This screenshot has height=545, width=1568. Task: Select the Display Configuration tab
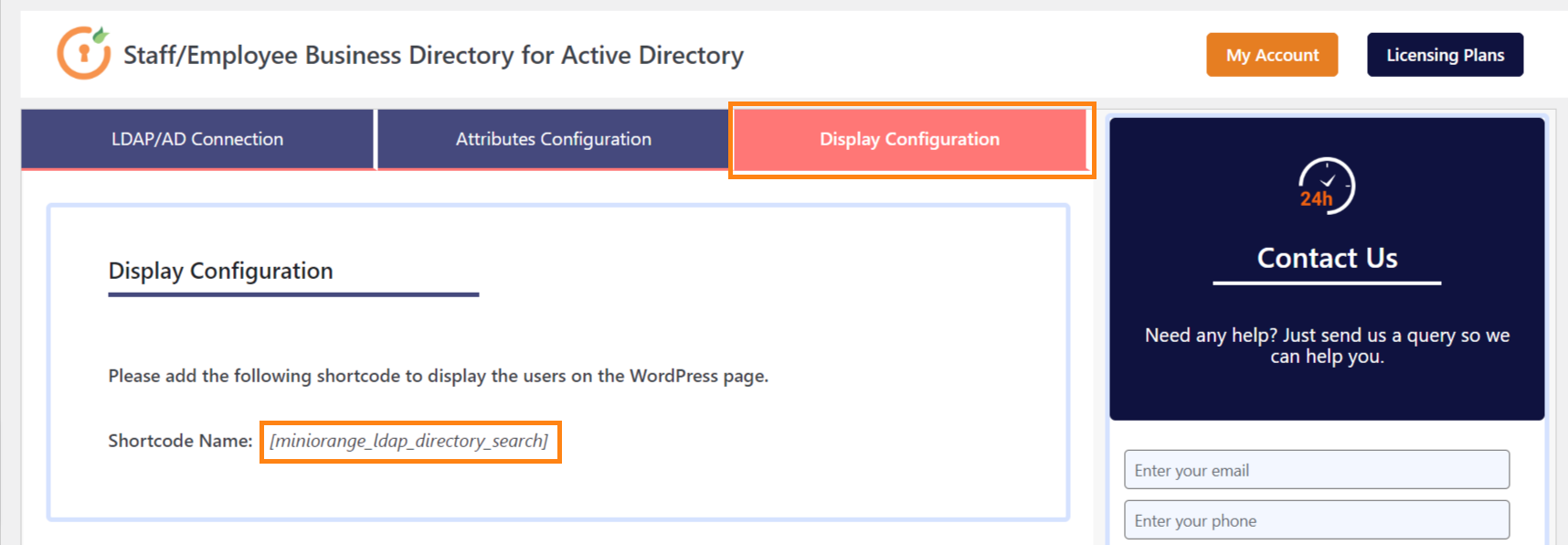(910, 139)
